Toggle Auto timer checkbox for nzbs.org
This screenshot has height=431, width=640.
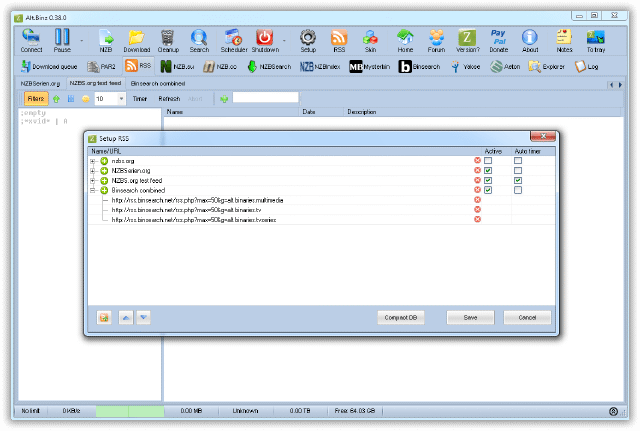coord(518,160)
